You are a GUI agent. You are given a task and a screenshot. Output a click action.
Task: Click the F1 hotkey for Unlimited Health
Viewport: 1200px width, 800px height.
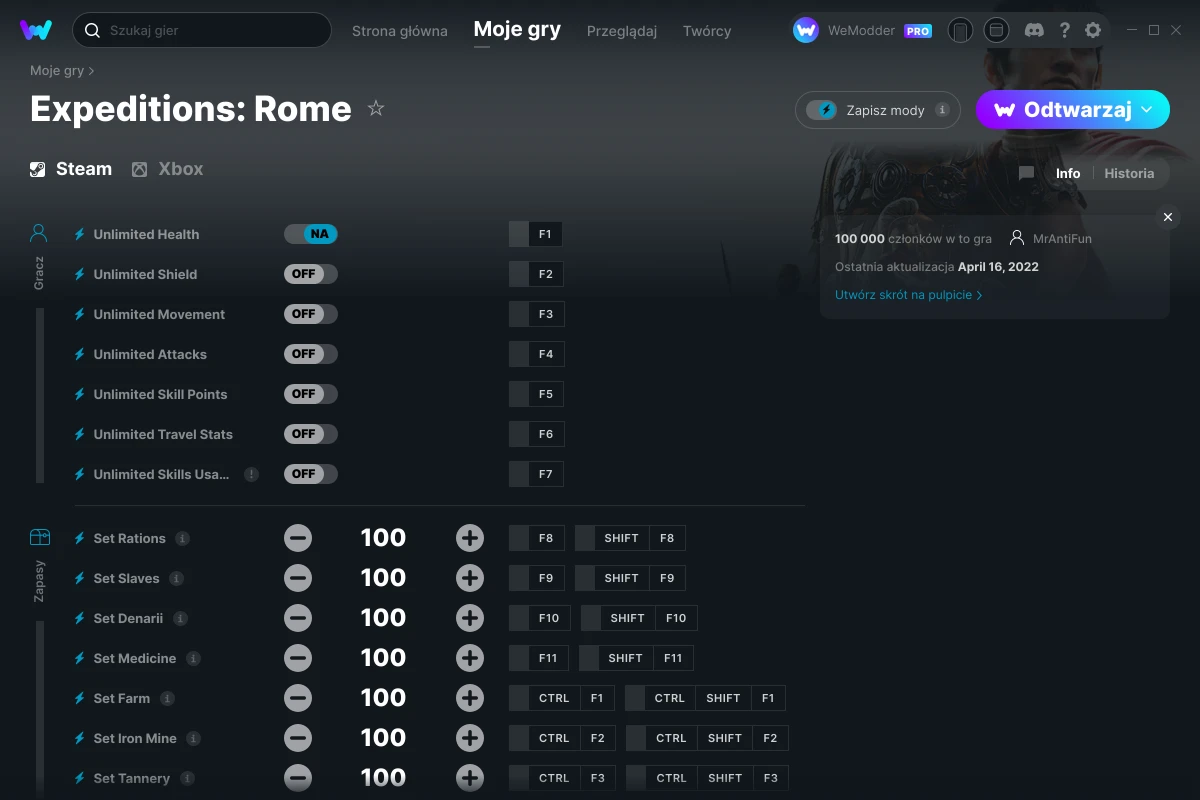click(536, 234)
